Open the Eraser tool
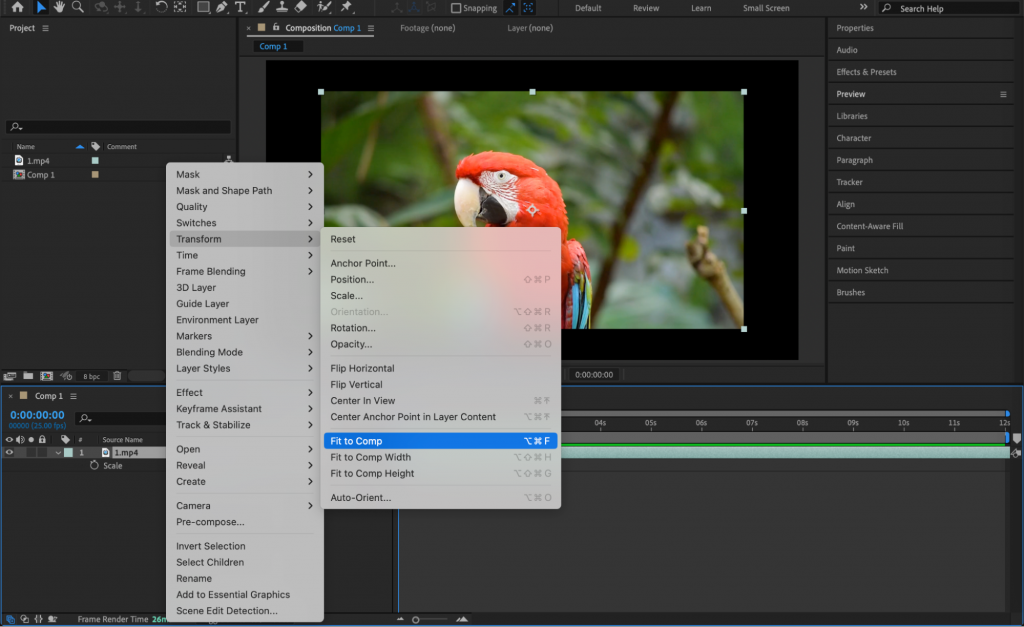The height and width of the screenshot is (627, 1024). click(x=299, y=8)
